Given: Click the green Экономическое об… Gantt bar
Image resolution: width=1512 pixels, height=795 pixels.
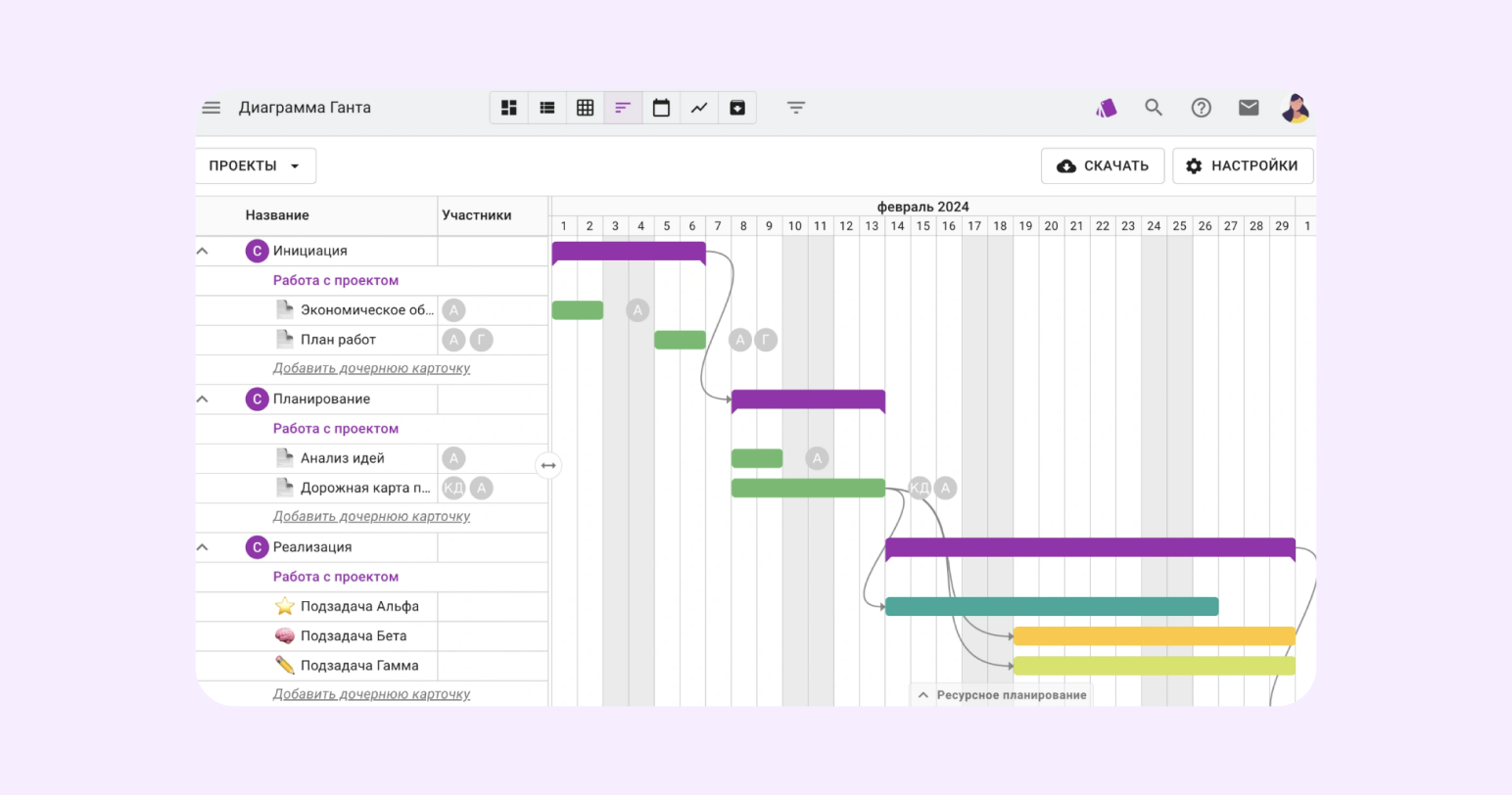Looking at the screenshot, I should (578, 310).
